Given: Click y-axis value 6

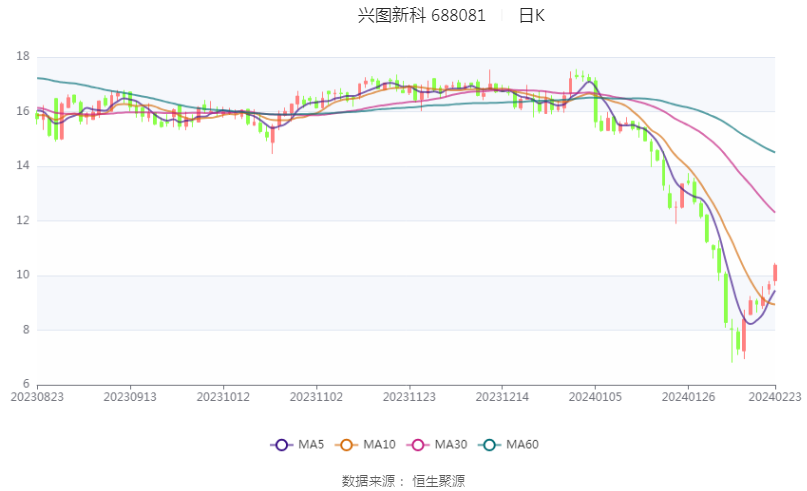Looking at the screenshot, I should coord(26,384).
